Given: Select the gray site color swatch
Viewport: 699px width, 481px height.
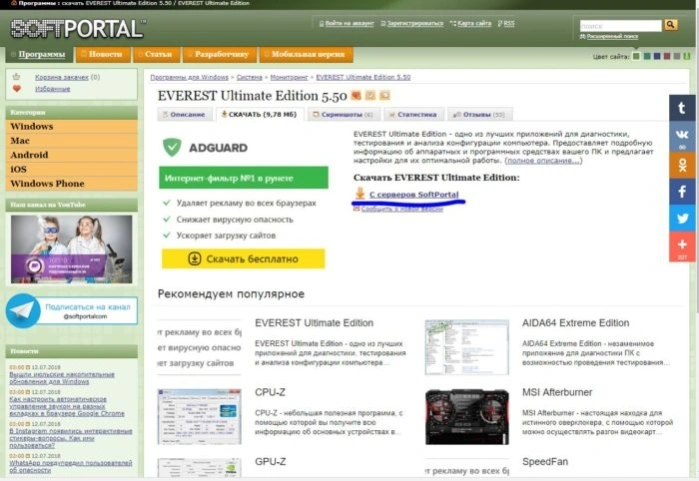Looking at the screenshot, I should click(x=677, y=56).
